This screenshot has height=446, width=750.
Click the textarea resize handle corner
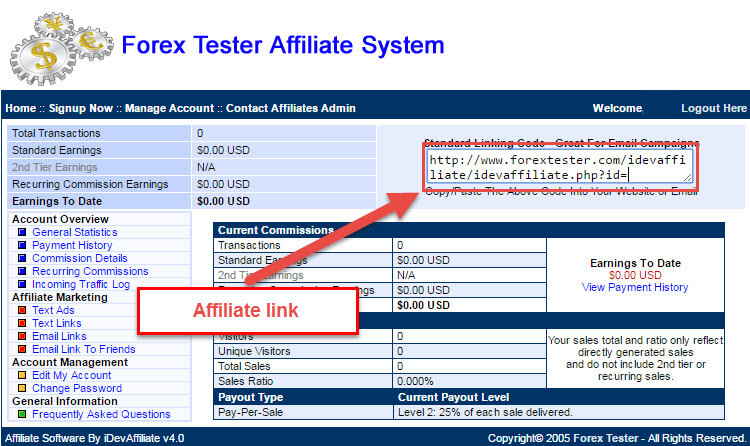coord(688,178)
